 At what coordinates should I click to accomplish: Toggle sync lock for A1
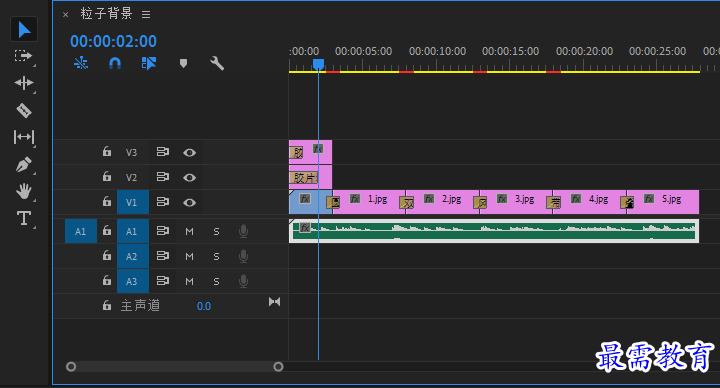(x=163, y=231)
